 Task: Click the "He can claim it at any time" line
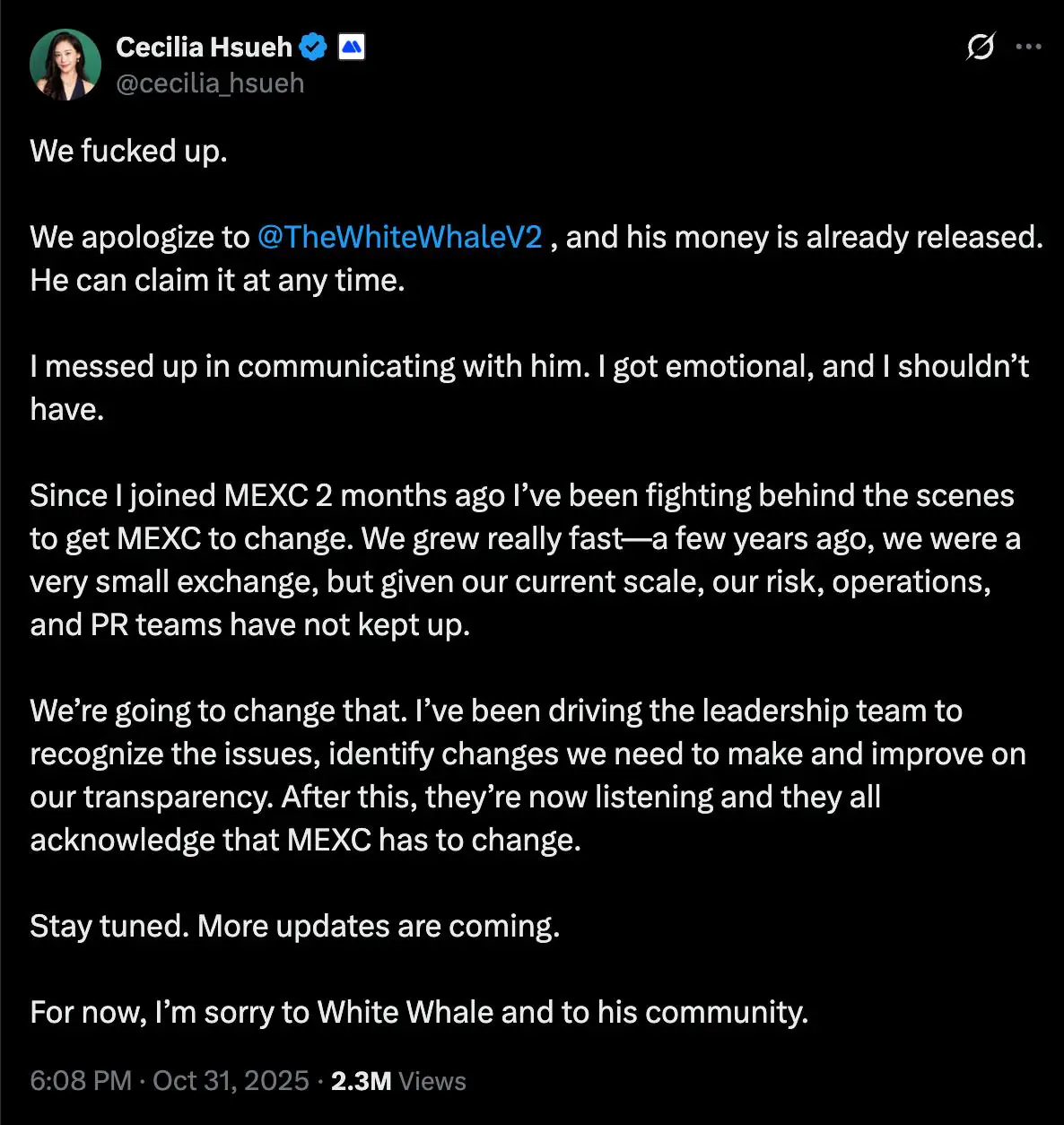[217, 280]
